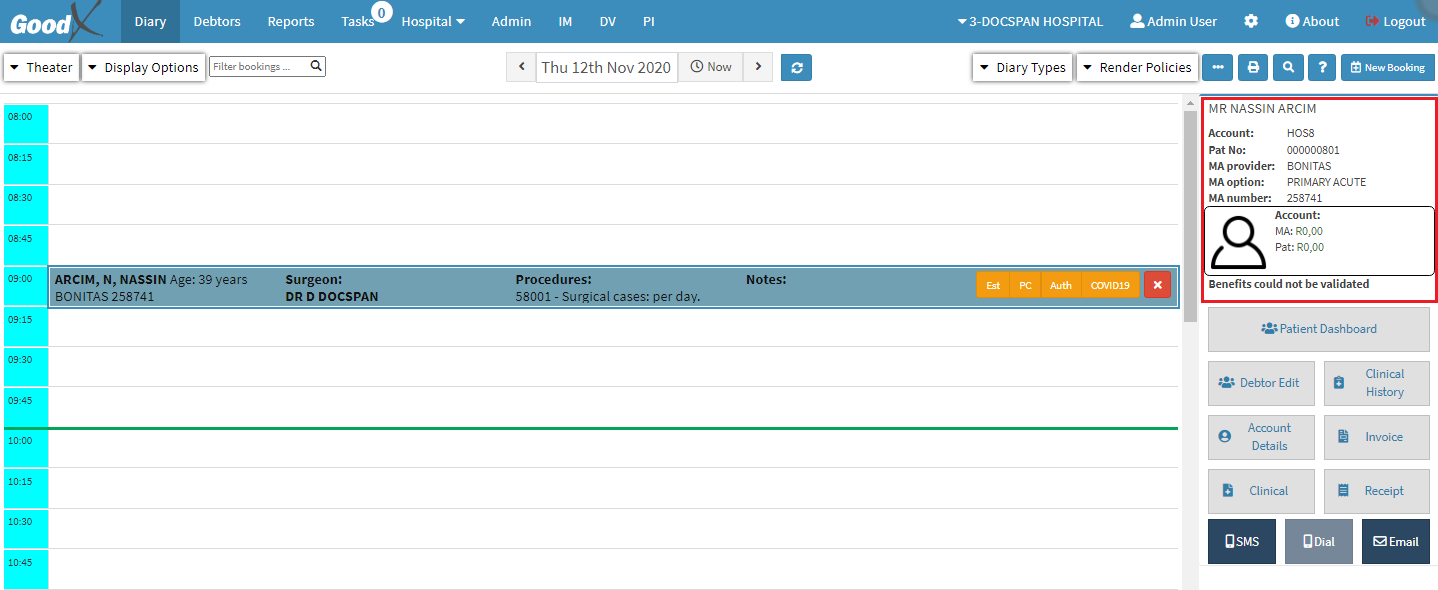
Task: Expand the Hospital dropdown menu
Action: [433, 21]
